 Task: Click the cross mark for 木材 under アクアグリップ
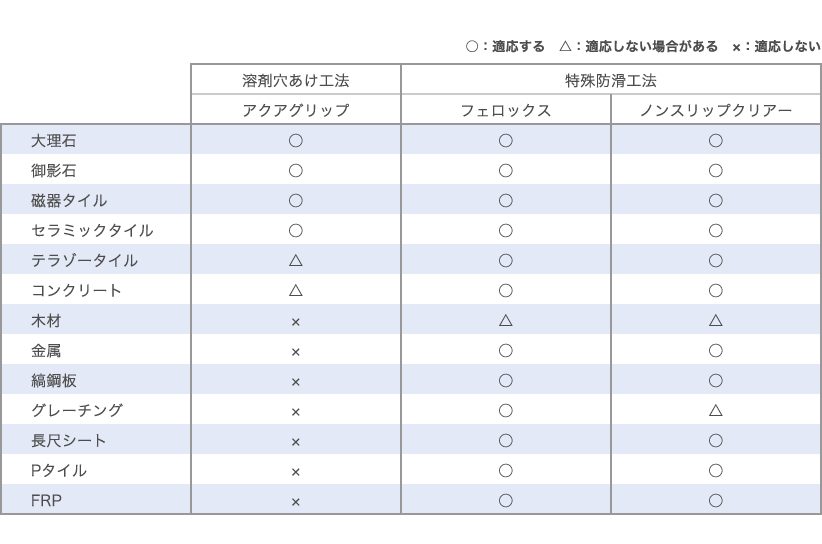pos(296,322)
